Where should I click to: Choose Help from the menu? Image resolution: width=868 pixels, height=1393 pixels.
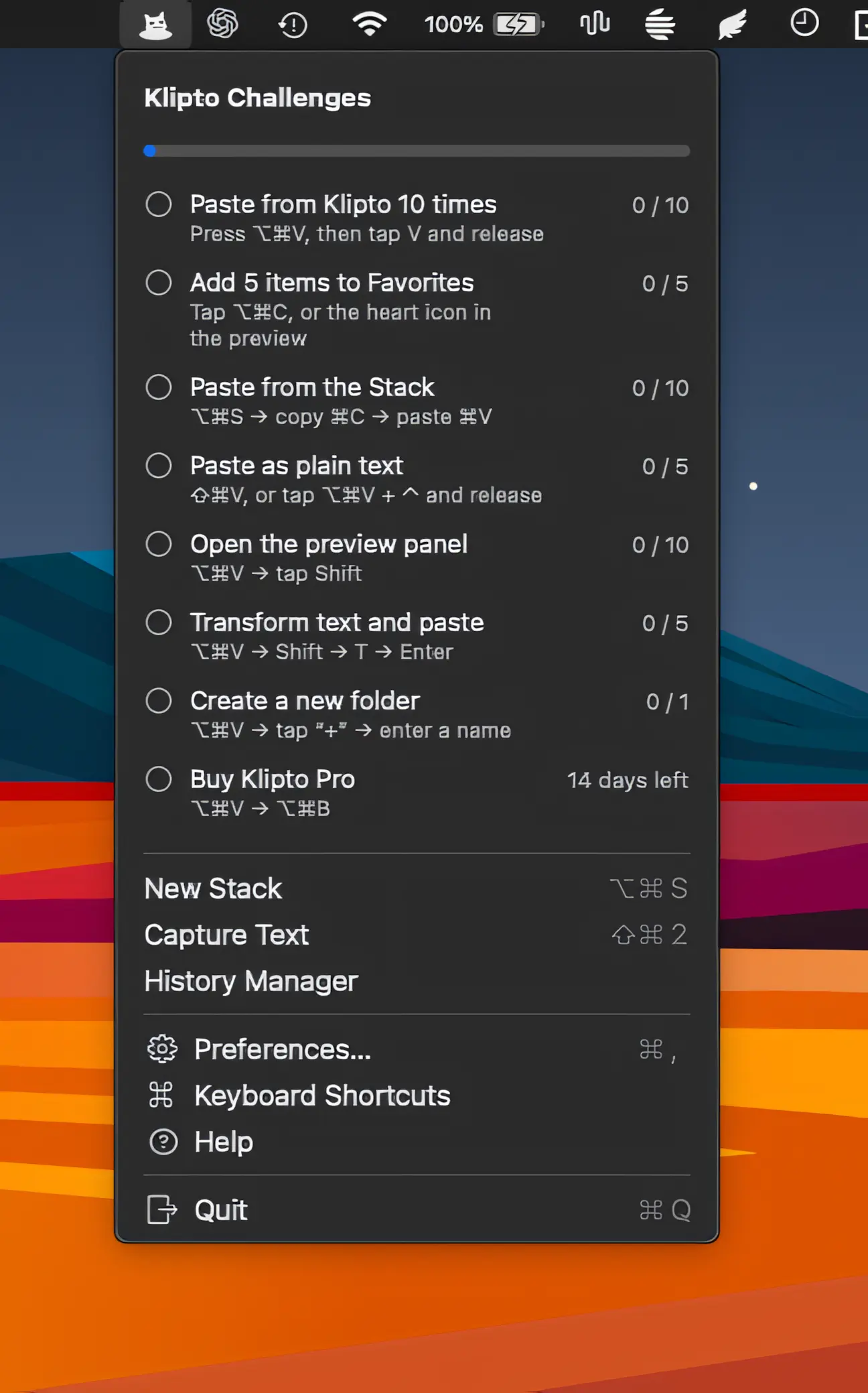417,1142
